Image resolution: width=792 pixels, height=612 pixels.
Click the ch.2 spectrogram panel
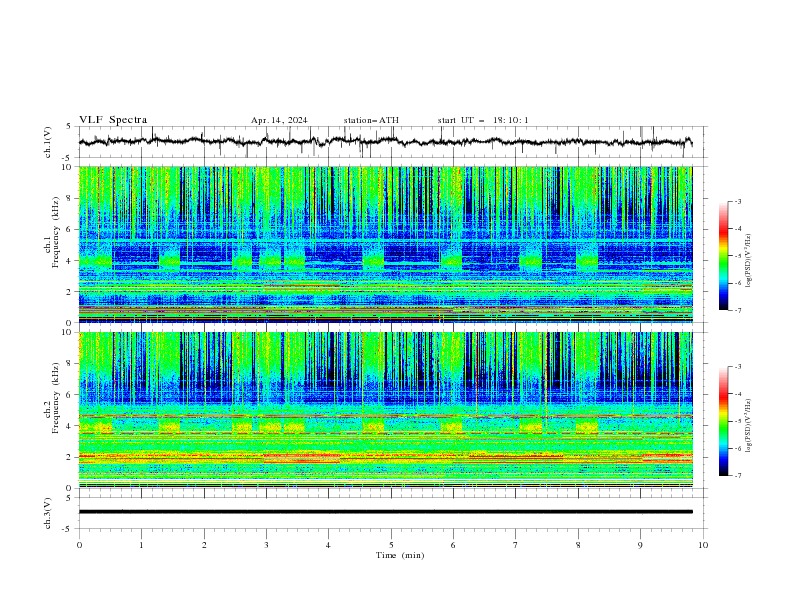pos(385,410)
